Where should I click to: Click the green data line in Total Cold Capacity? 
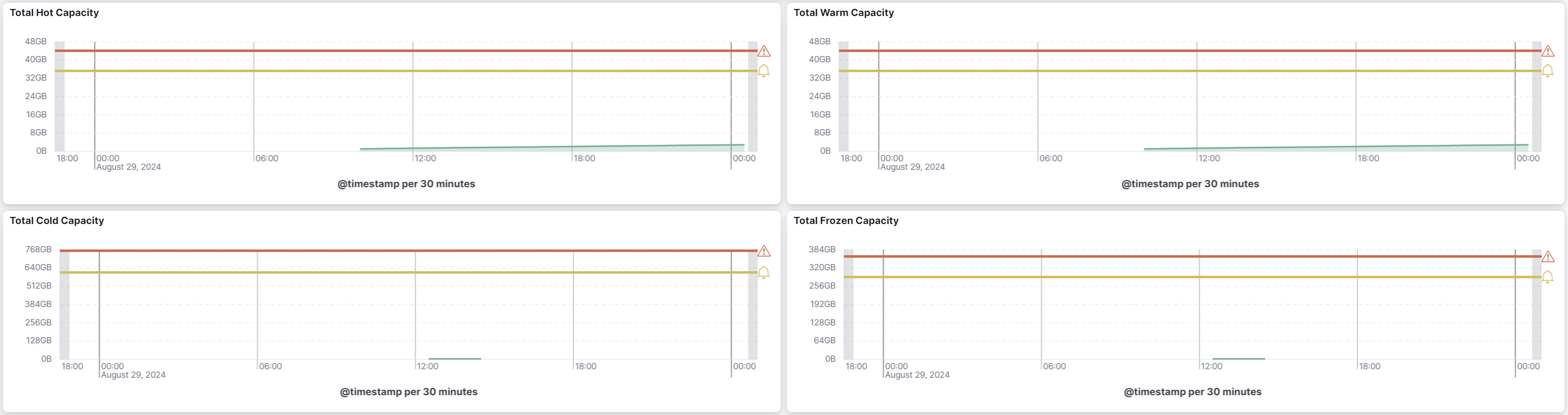coord(455,358)
